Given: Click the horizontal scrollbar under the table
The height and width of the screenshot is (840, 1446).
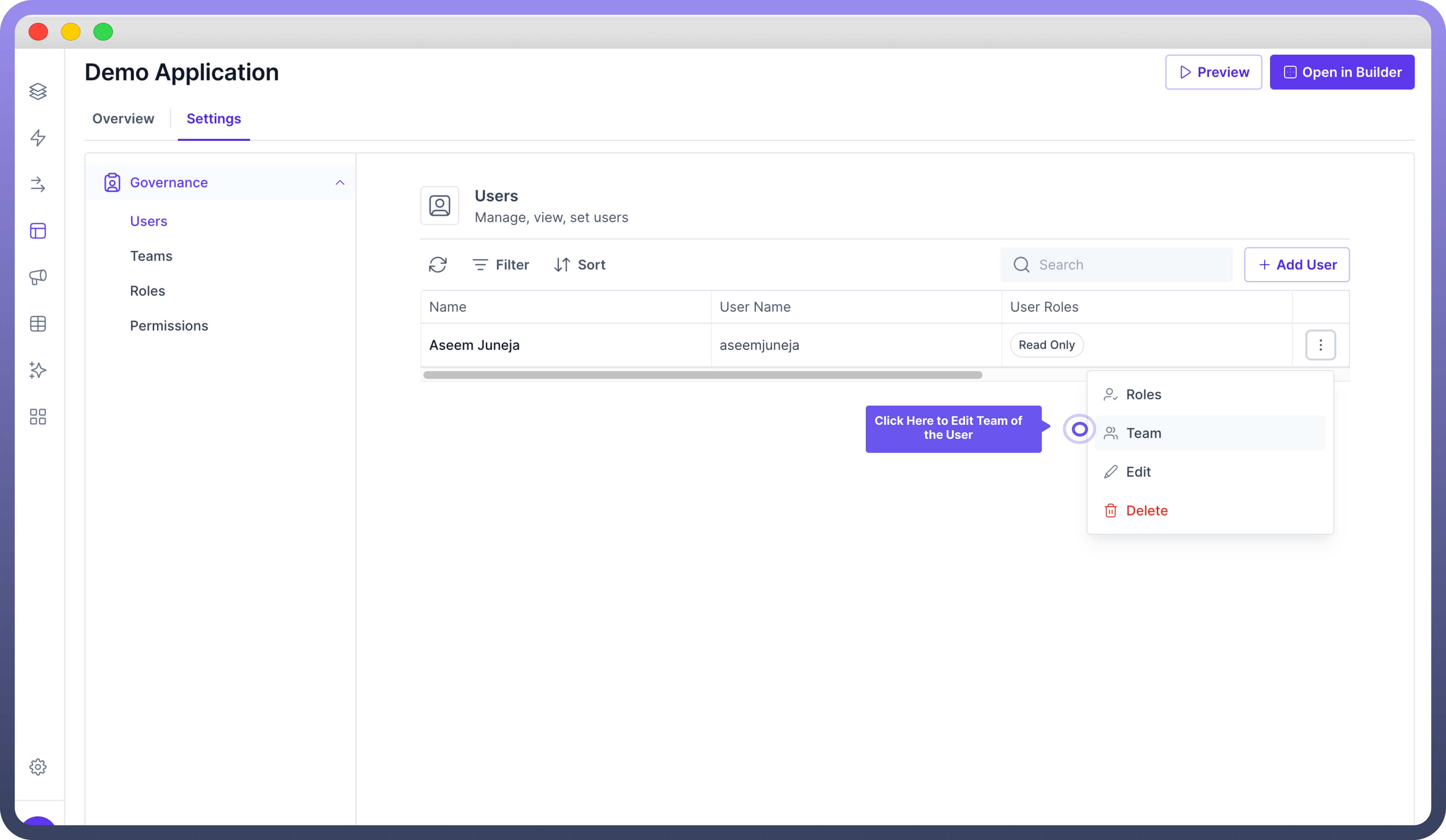Looking at the screenshot, I should click(x=702, y=375).
